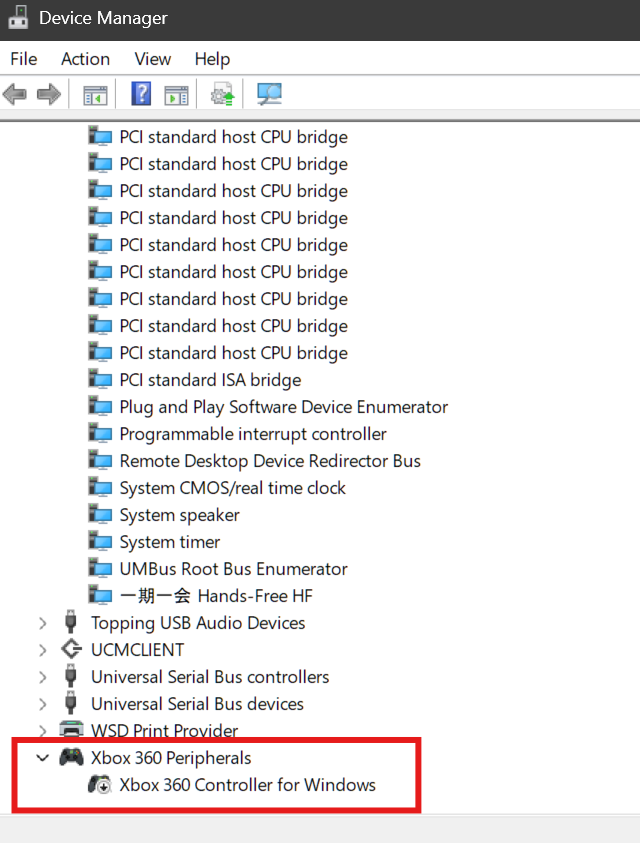This screenshot has width=640, height=843.
Task: Collapse the Xbox 360 Peripherals category
Action: pyautogui.click(x=42, y=758)
